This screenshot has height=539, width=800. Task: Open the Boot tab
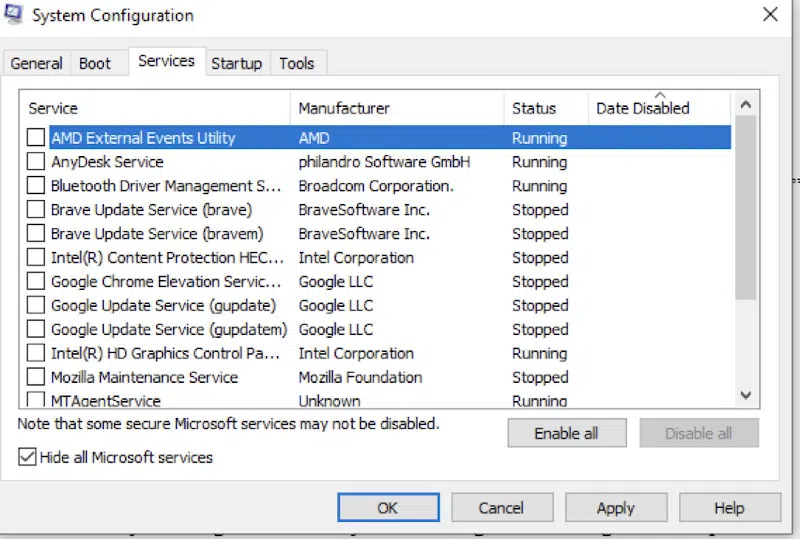point(95,63)
